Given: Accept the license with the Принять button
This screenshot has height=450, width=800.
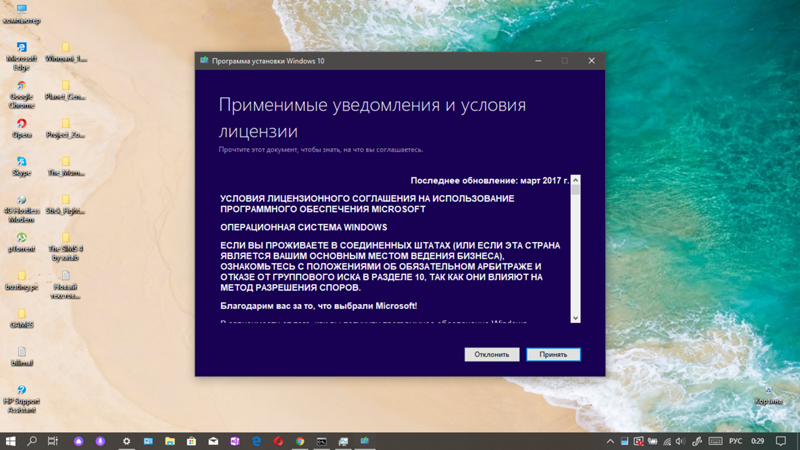Looking at the screenshot, I should [x=553, y=354].
